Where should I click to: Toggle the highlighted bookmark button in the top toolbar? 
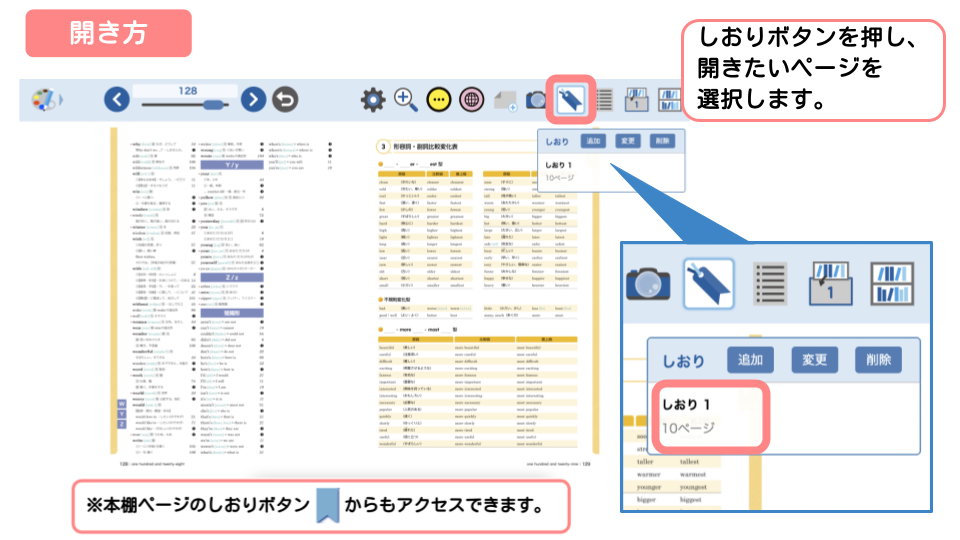570,100
